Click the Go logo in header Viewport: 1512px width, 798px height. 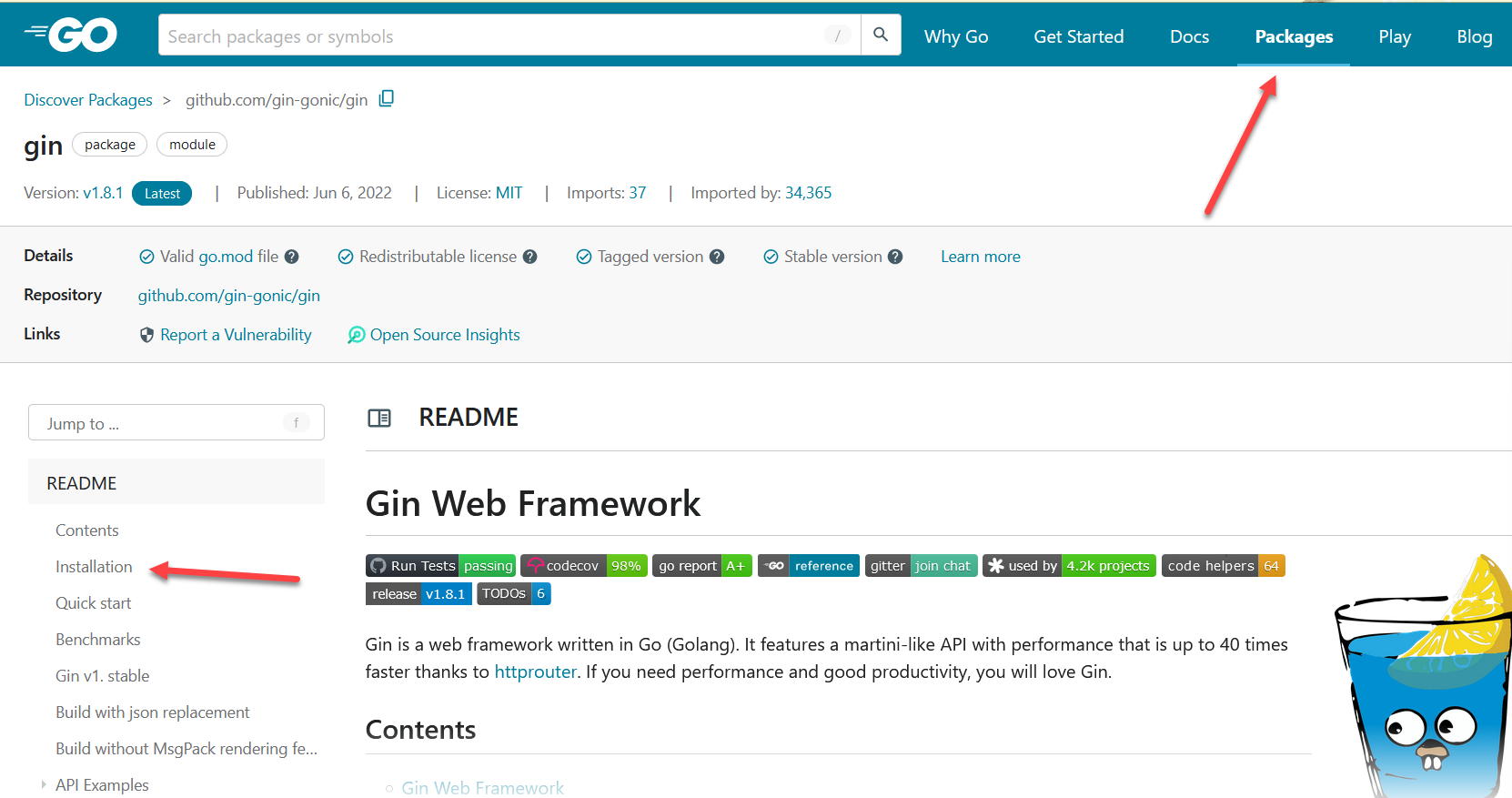pyautogui.click(x=71, y=35)
